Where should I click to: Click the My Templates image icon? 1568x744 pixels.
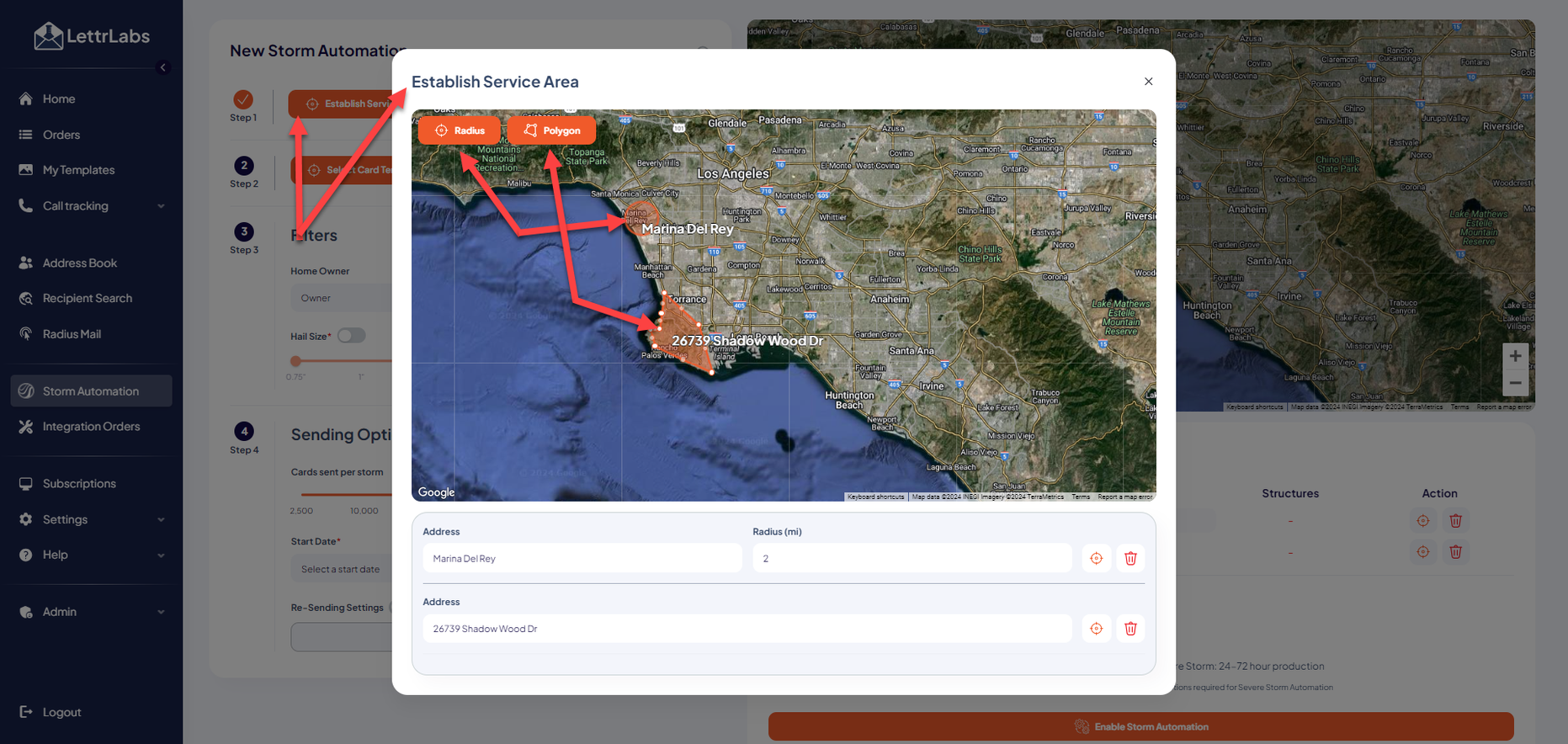[26, 170]
